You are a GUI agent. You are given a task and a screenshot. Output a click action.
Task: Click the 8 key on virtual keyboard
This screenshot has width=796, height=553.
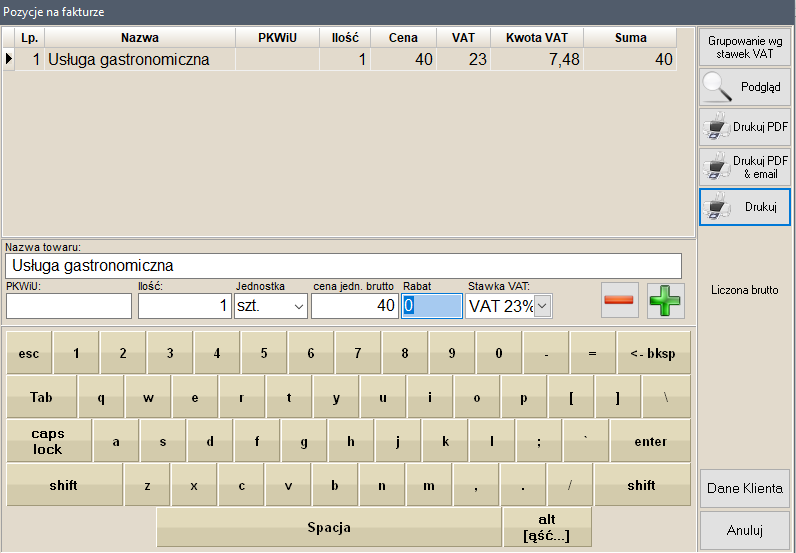click(405, 353)
